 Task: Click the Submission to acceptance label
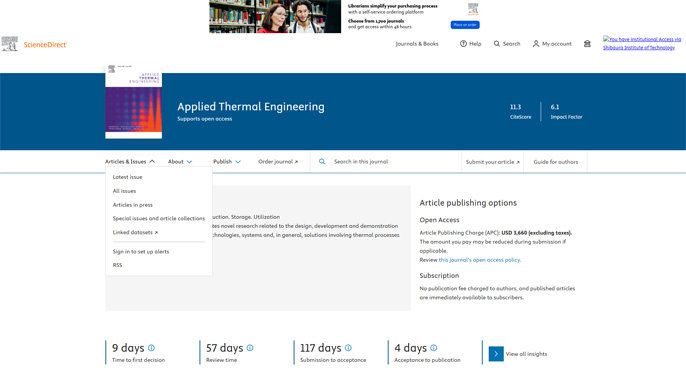(333, 360)
